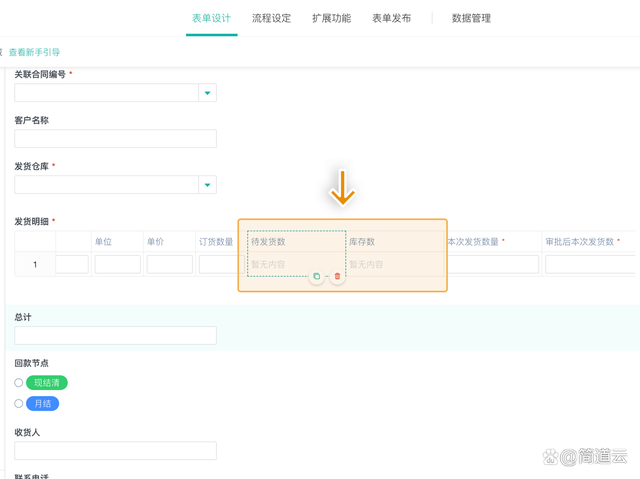Click the 收货人 input field
This screenshot has height=479, width=640.
[115, 451]
